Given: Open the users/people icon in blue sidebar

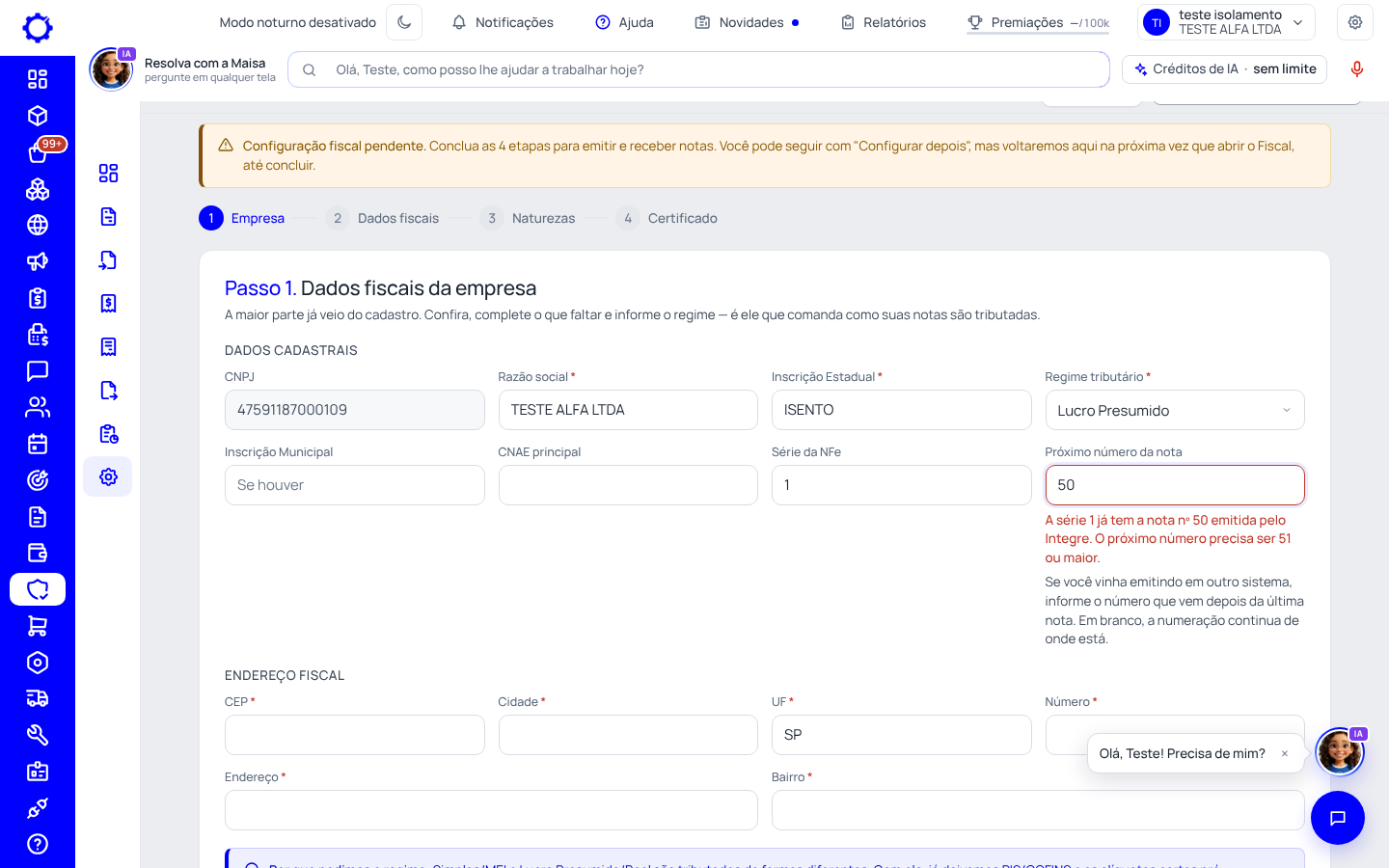Looking at the screenshot, I should [x=38, y=407].
